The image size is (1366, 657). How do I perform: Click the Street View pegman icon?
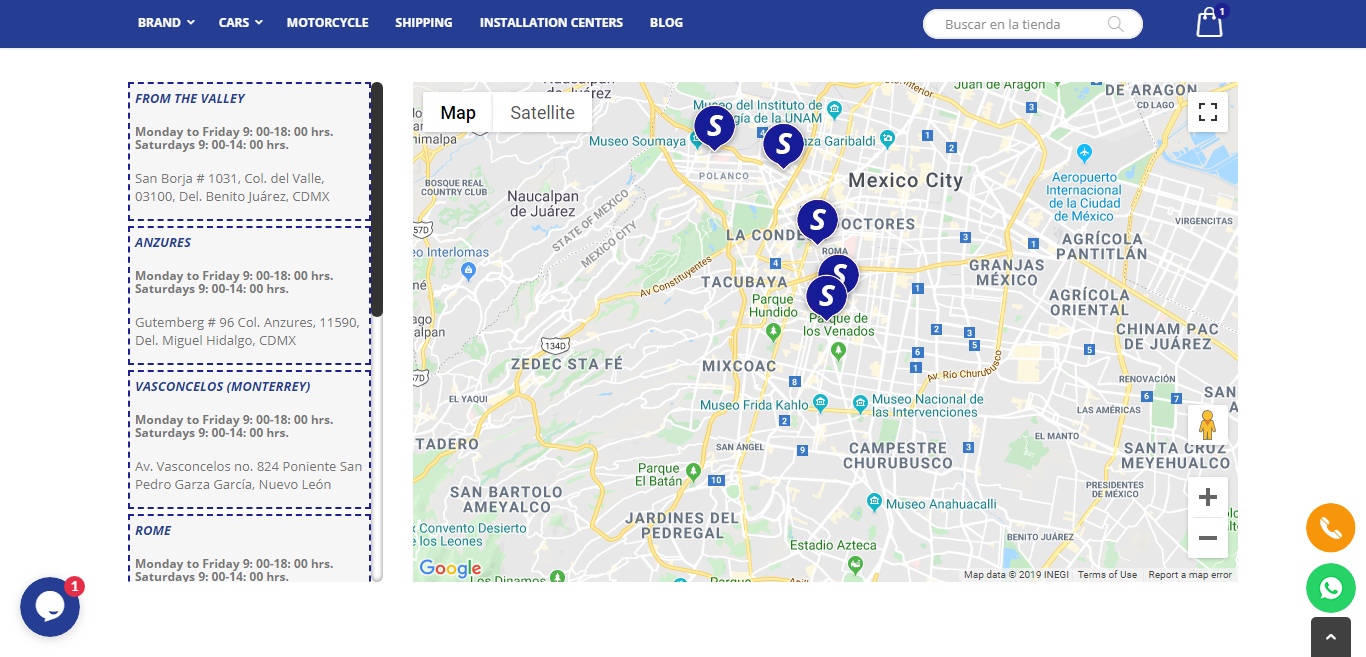(x=1207, y=425)
